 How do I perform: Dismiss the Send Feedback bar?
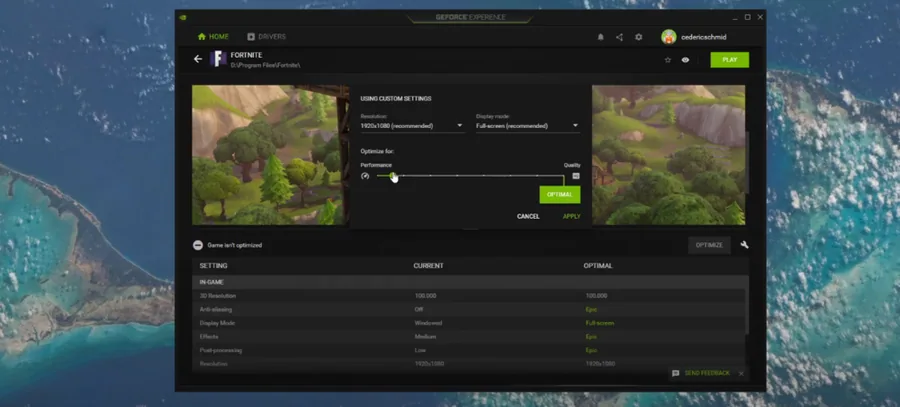pos(741,374)
